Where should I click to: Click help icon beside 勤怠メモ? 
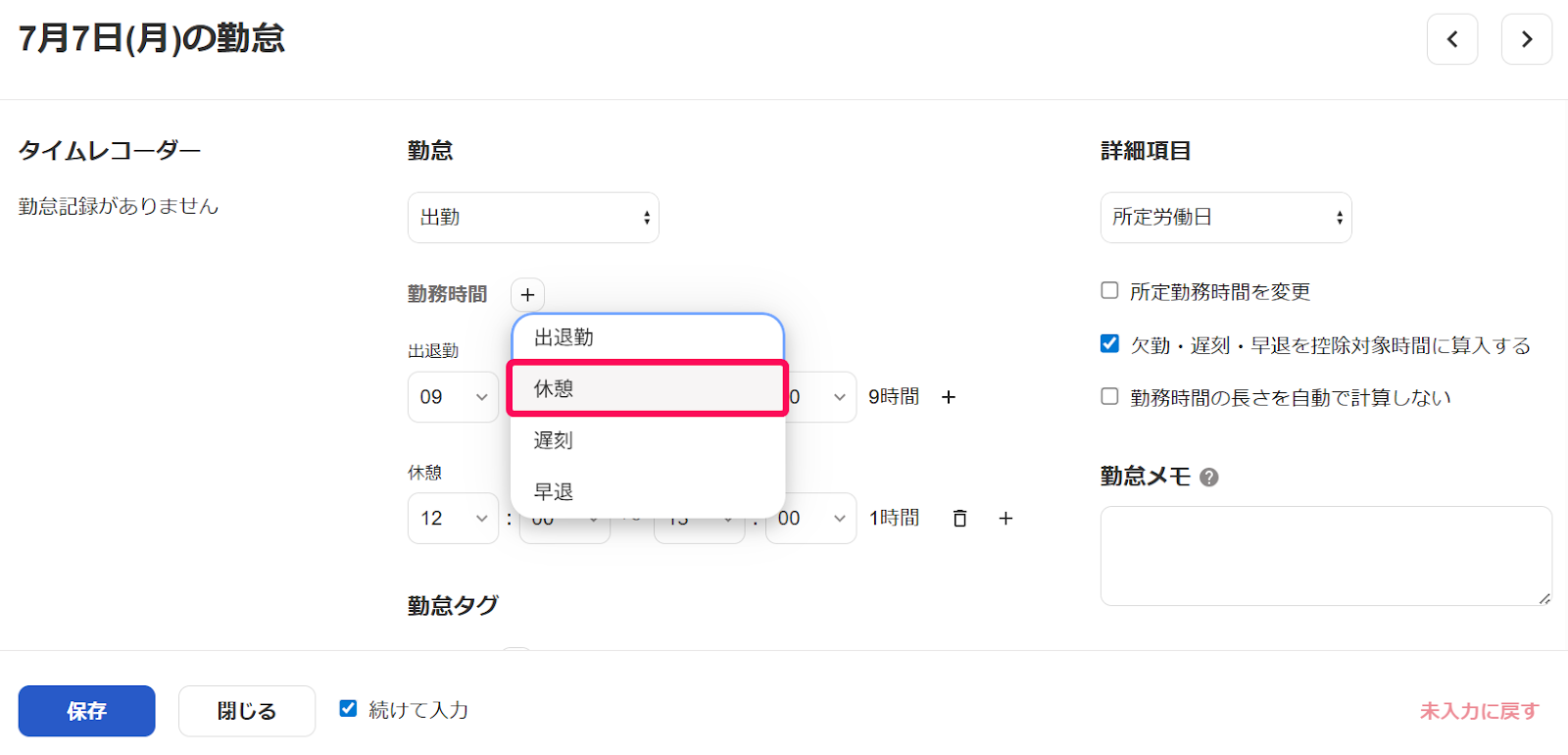[x=1209, y=478]
